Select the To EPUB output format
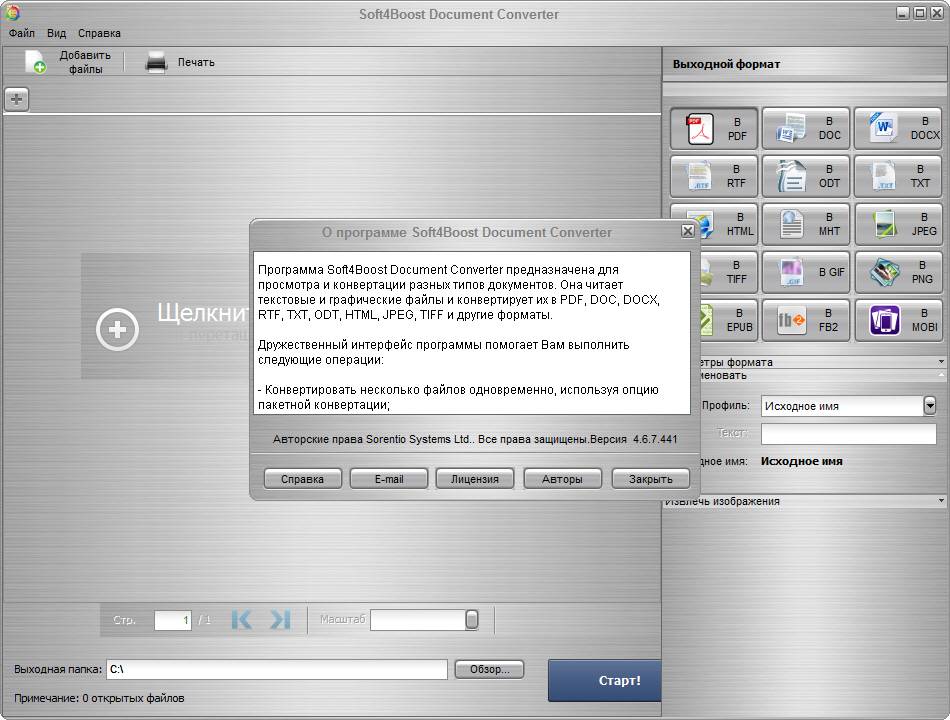Viewport: 950px width, 720px height. coord(728,320)
